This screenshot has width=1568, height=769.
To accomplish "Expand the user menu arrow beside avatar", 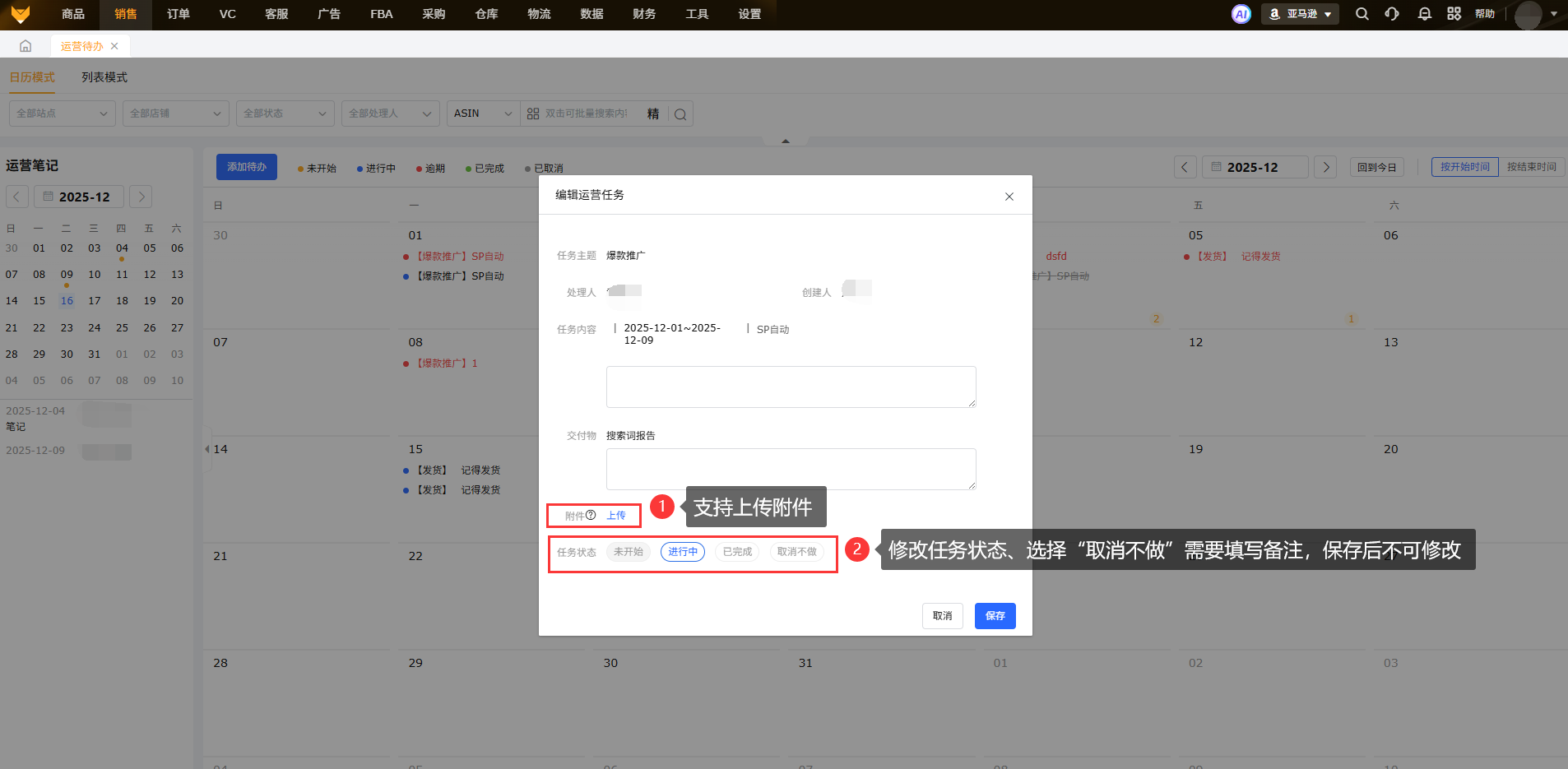I will coord(1554,14).
